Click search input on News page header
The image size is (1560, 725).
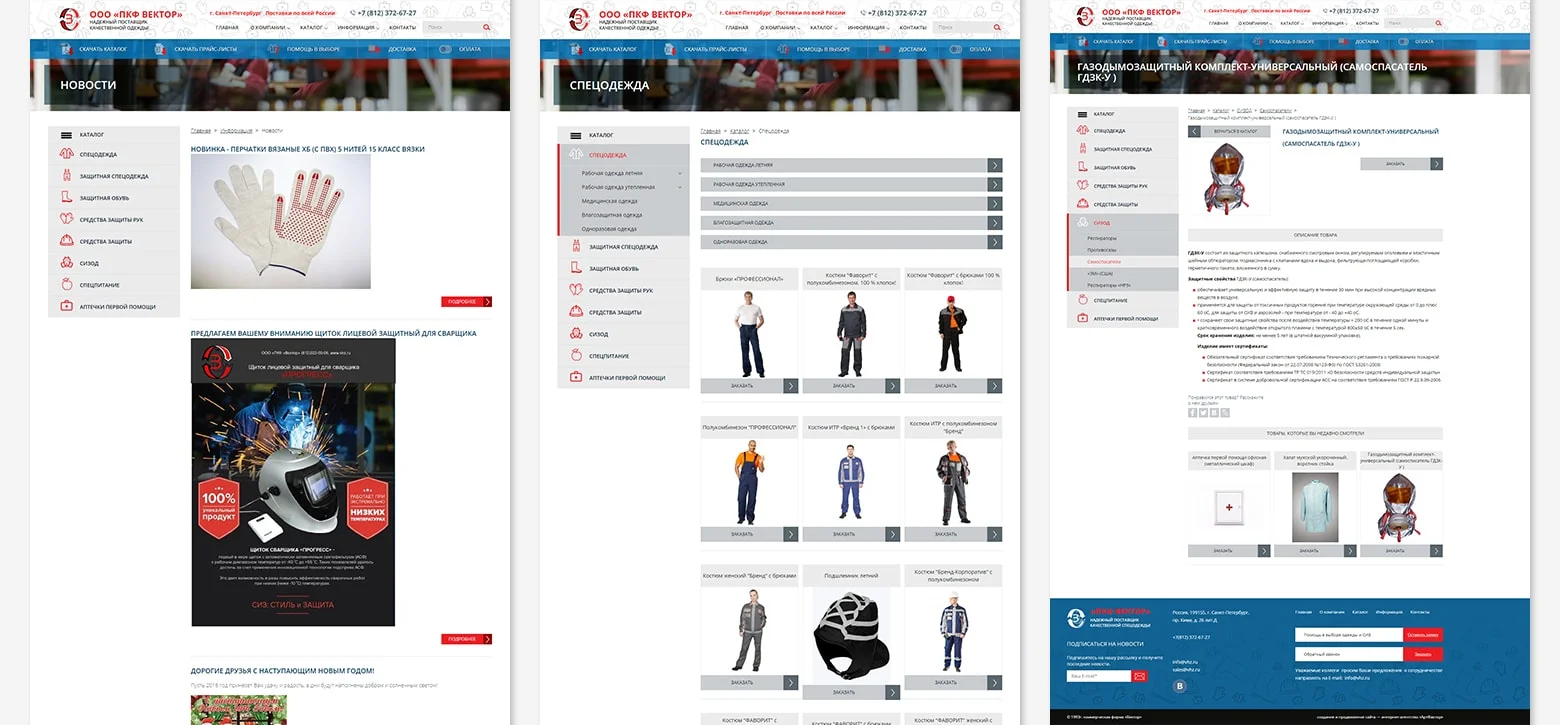[453, 27]
